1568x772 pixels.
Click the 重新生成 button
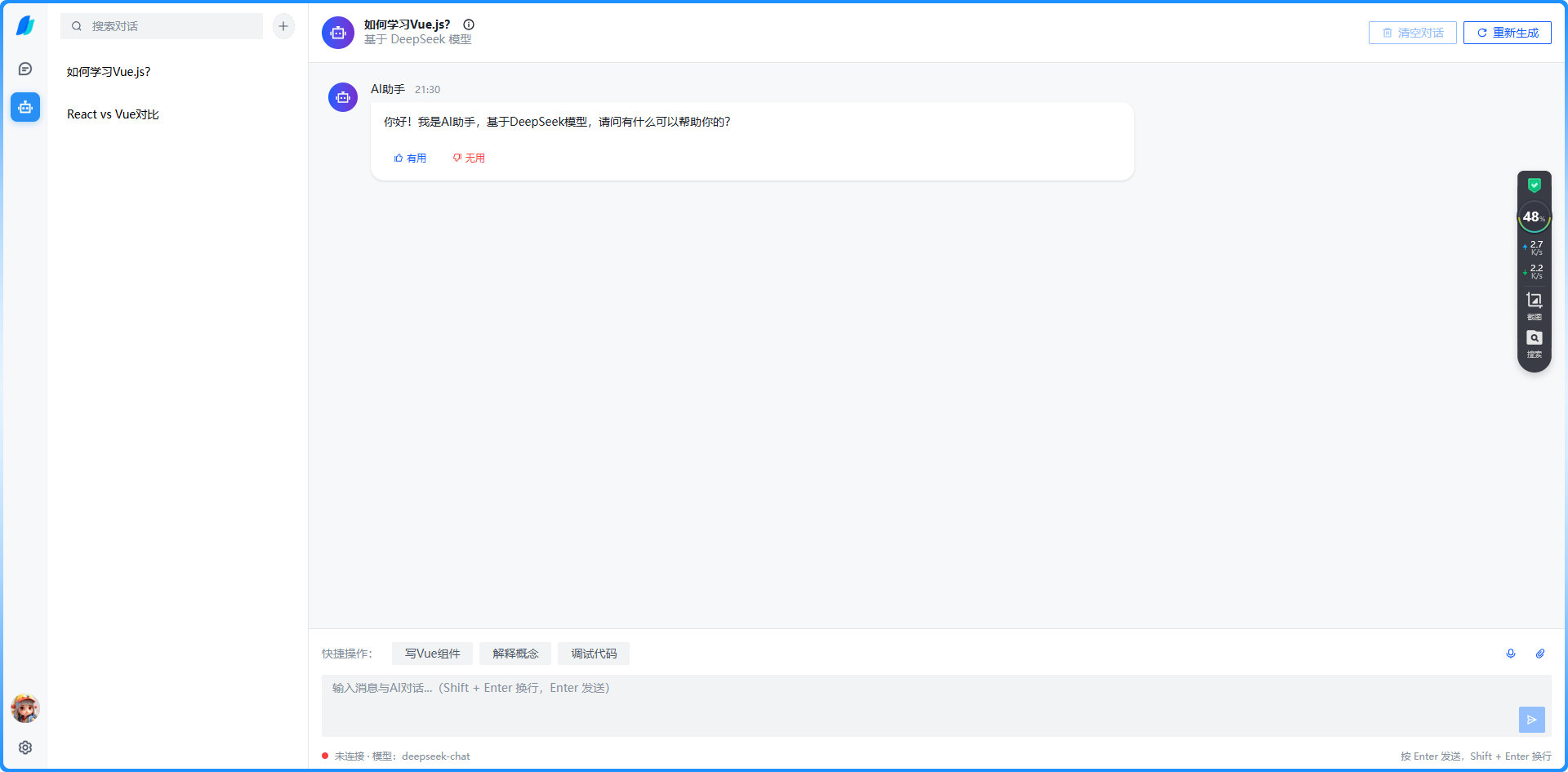(1507, 33)
